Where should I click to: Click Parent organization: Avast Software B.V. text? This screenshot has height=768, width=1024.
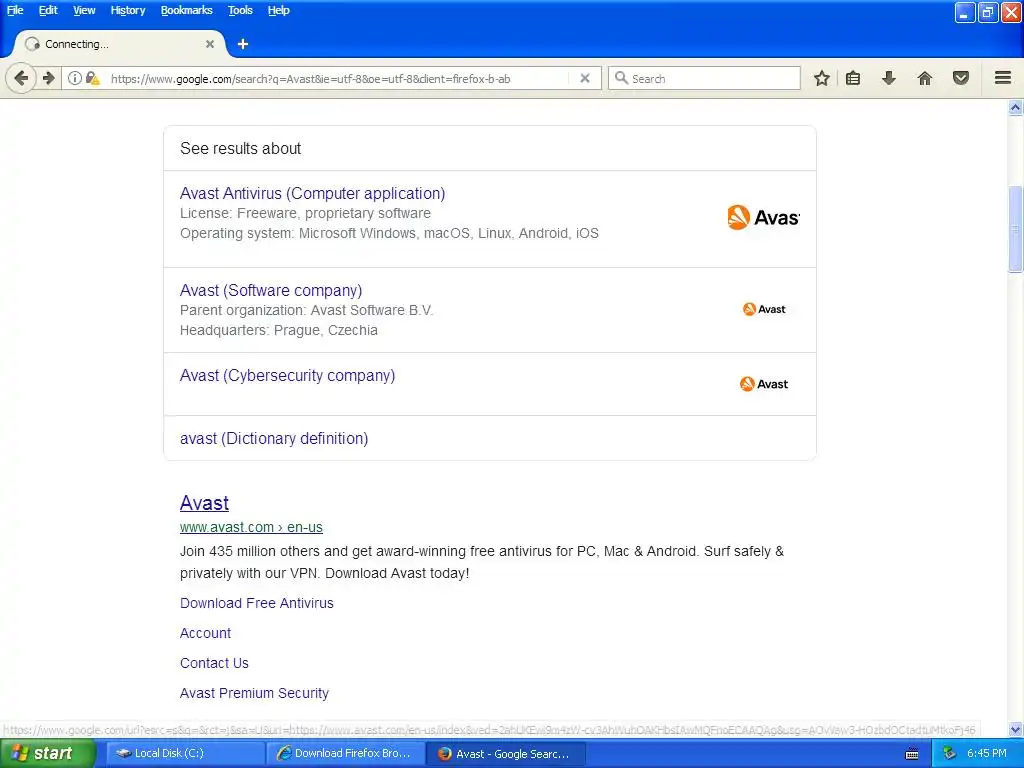[x=306, y=310]
